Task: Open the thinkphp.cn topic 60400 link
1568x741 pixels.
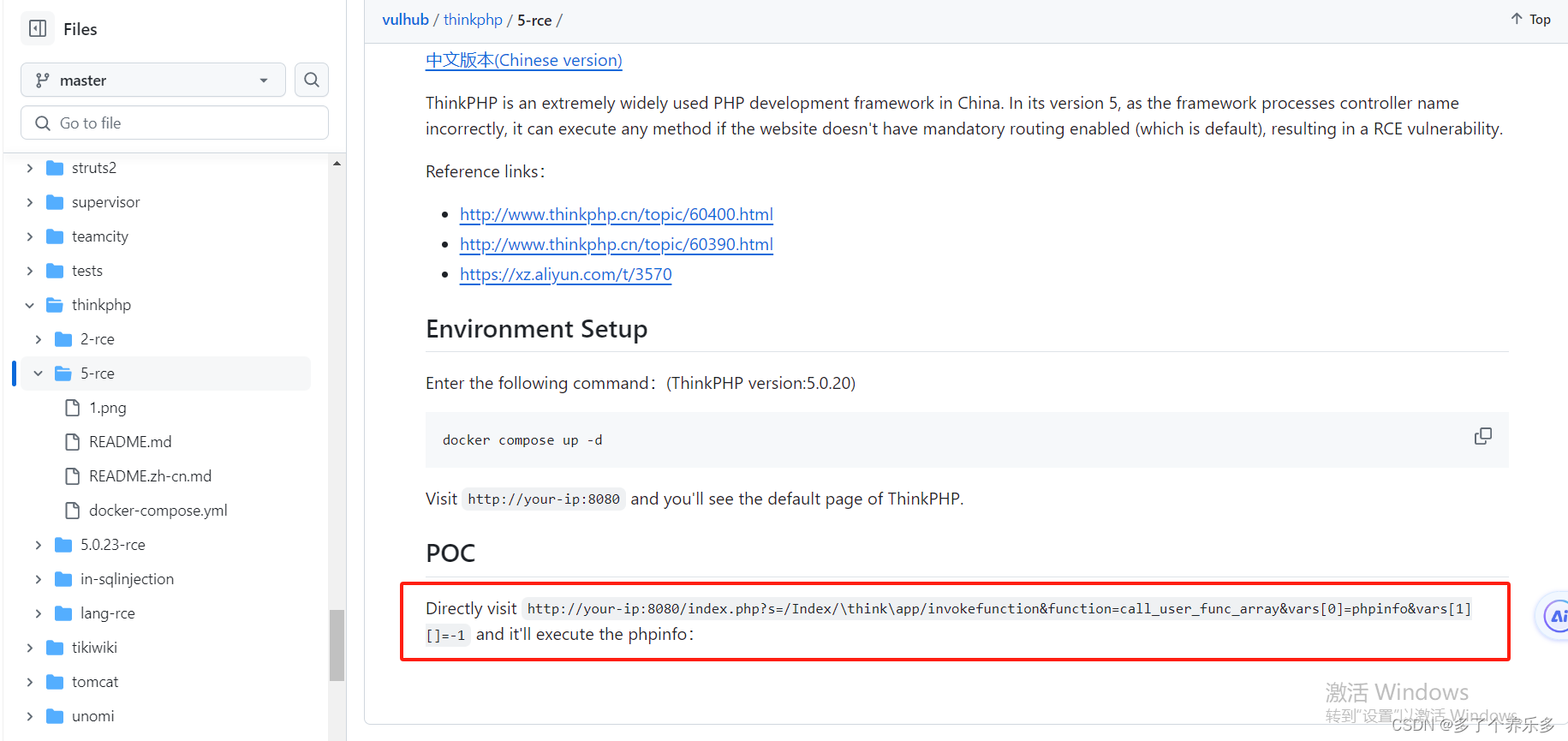Action: tap(617, 214)
